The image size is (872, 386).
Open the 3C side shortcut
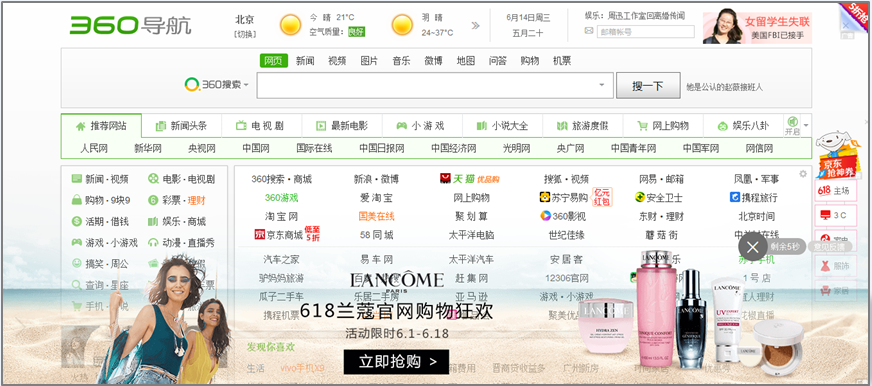click(x=835, y=215)
